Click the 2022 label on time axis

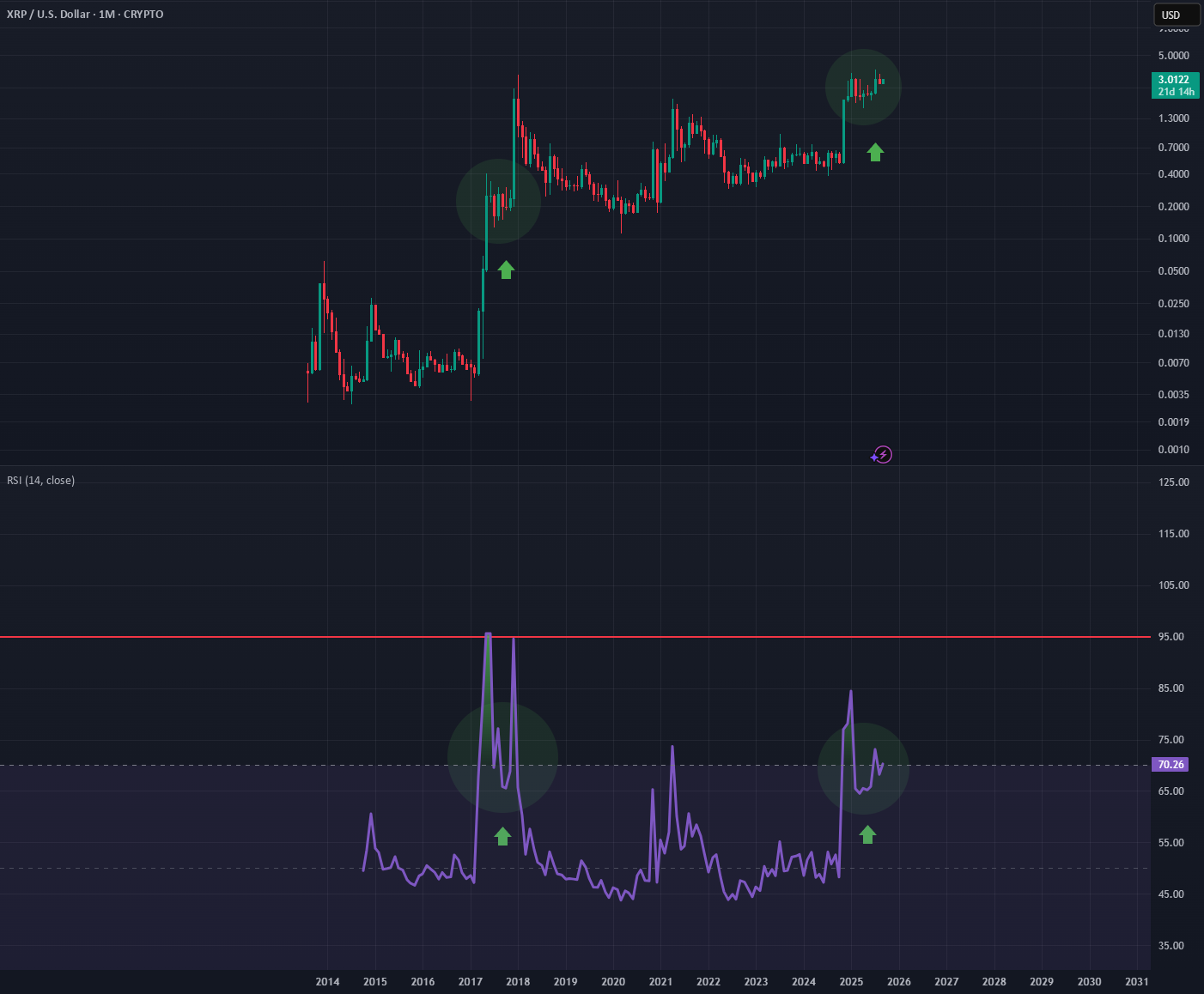[x=708, y=982]
